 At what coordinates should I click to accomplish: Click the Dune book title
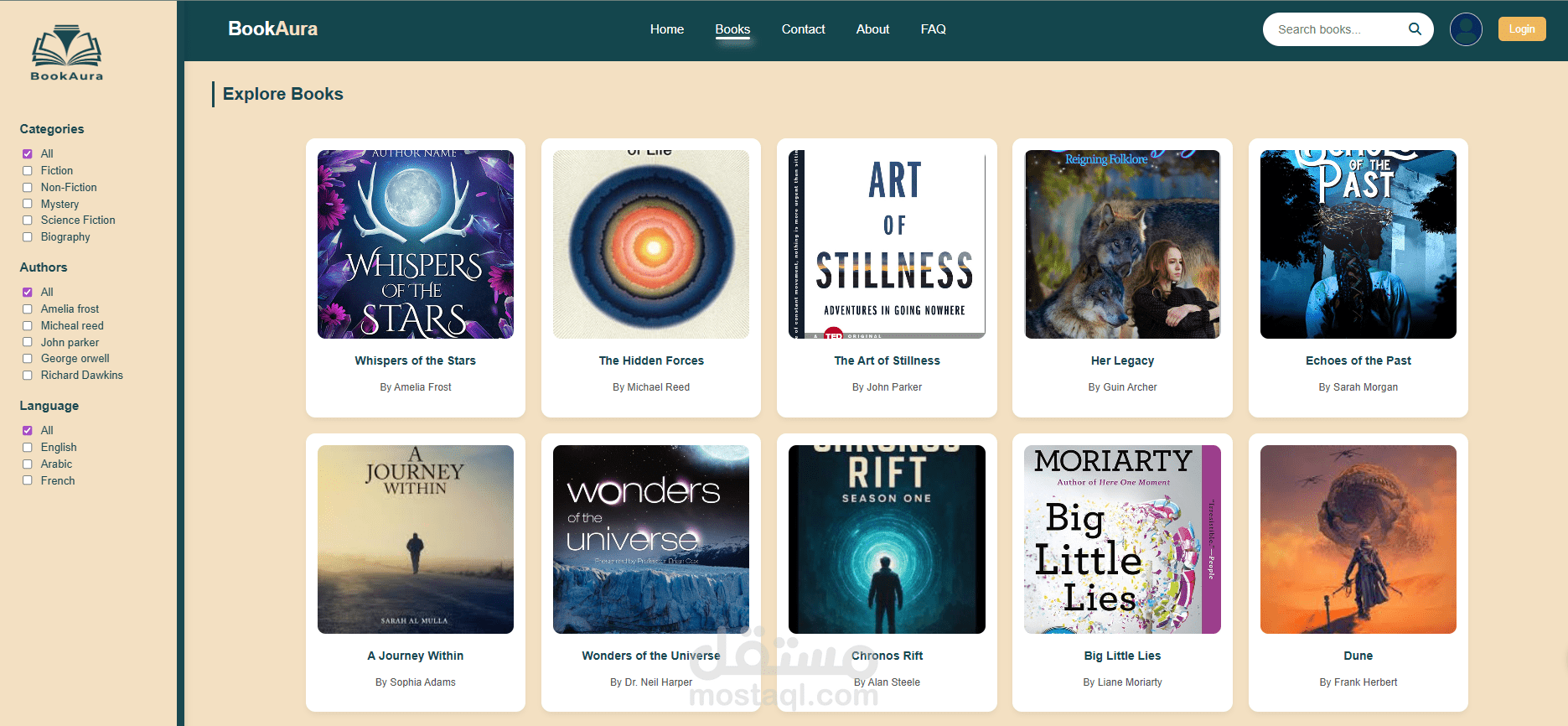pos(1358,656)
